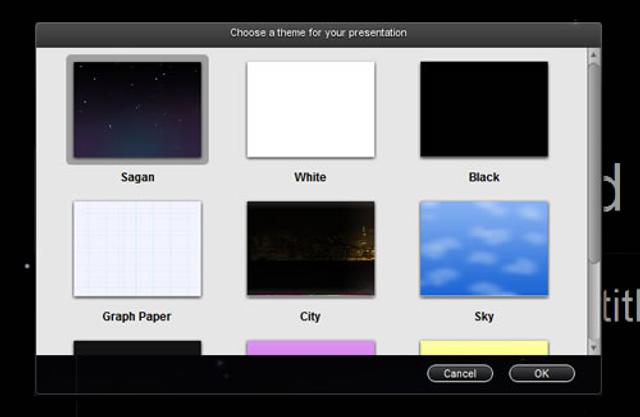The image size is (640, 417).
Task: Click the theme list scrollbar thumb
Action: pyautogui.click(x=594, y=160)
